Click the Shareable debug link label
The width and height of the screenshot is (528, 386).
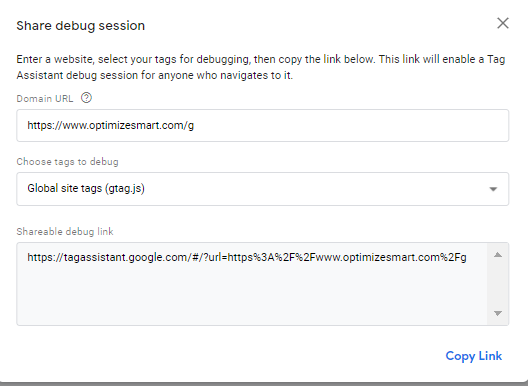click(x=65, y=232)
